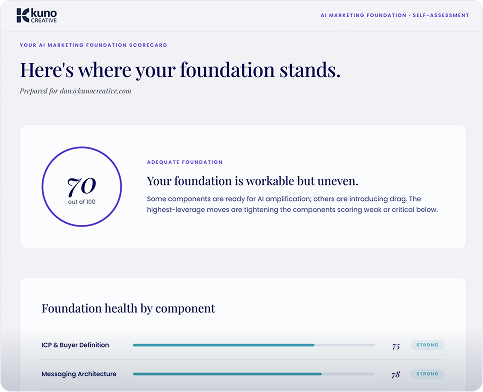The image size is (483, 392).
Task: Click the score circle showing 70
Action: pyautogui.click(x=82, y=187)
